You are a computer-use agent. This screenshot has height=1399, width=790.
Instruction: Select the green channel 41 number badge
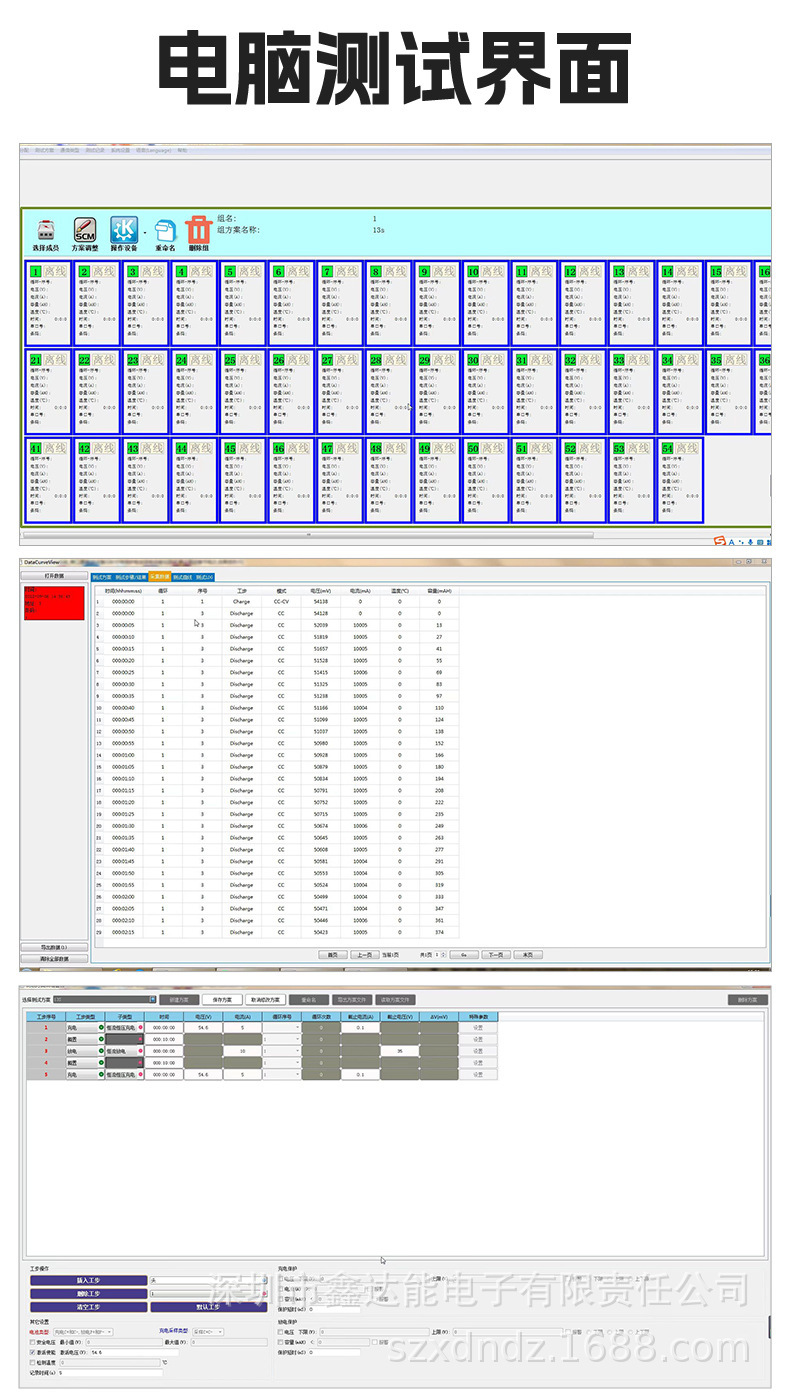[36, 449]
